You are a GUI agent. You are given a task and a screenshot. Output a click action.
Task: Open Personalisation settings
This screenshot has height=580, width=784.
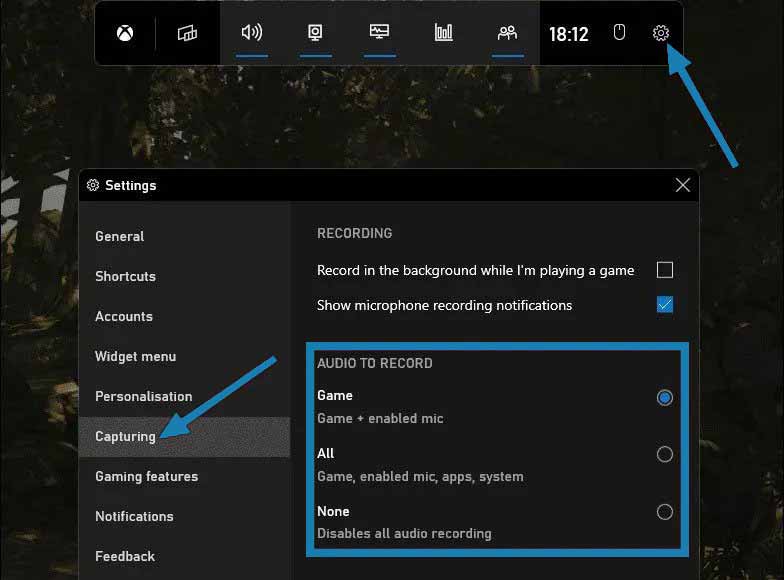click(143, 397)
